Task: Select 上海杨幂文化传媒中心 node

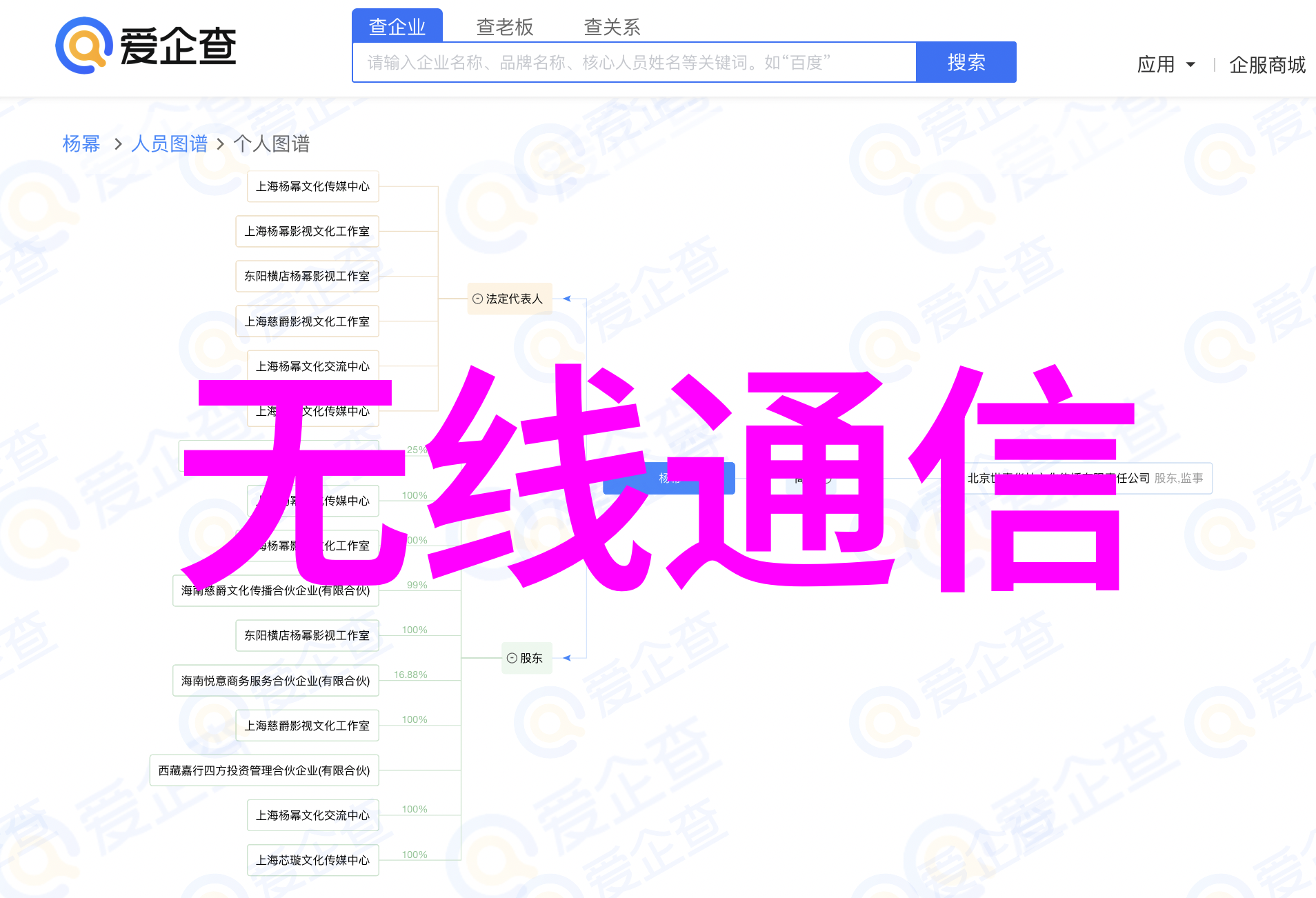Action: (313, 186)
